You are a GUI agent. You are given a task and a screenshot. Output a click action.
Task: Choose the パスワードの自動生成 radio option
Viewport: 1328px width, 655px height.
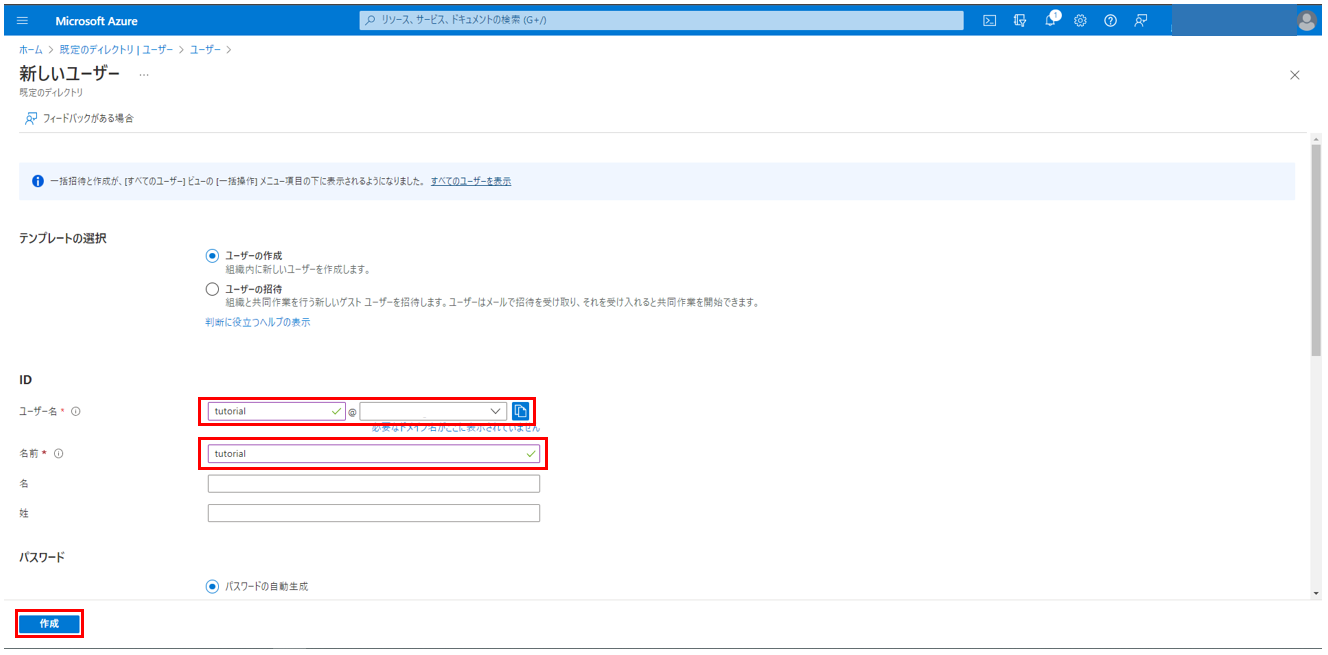click(212, 587)
